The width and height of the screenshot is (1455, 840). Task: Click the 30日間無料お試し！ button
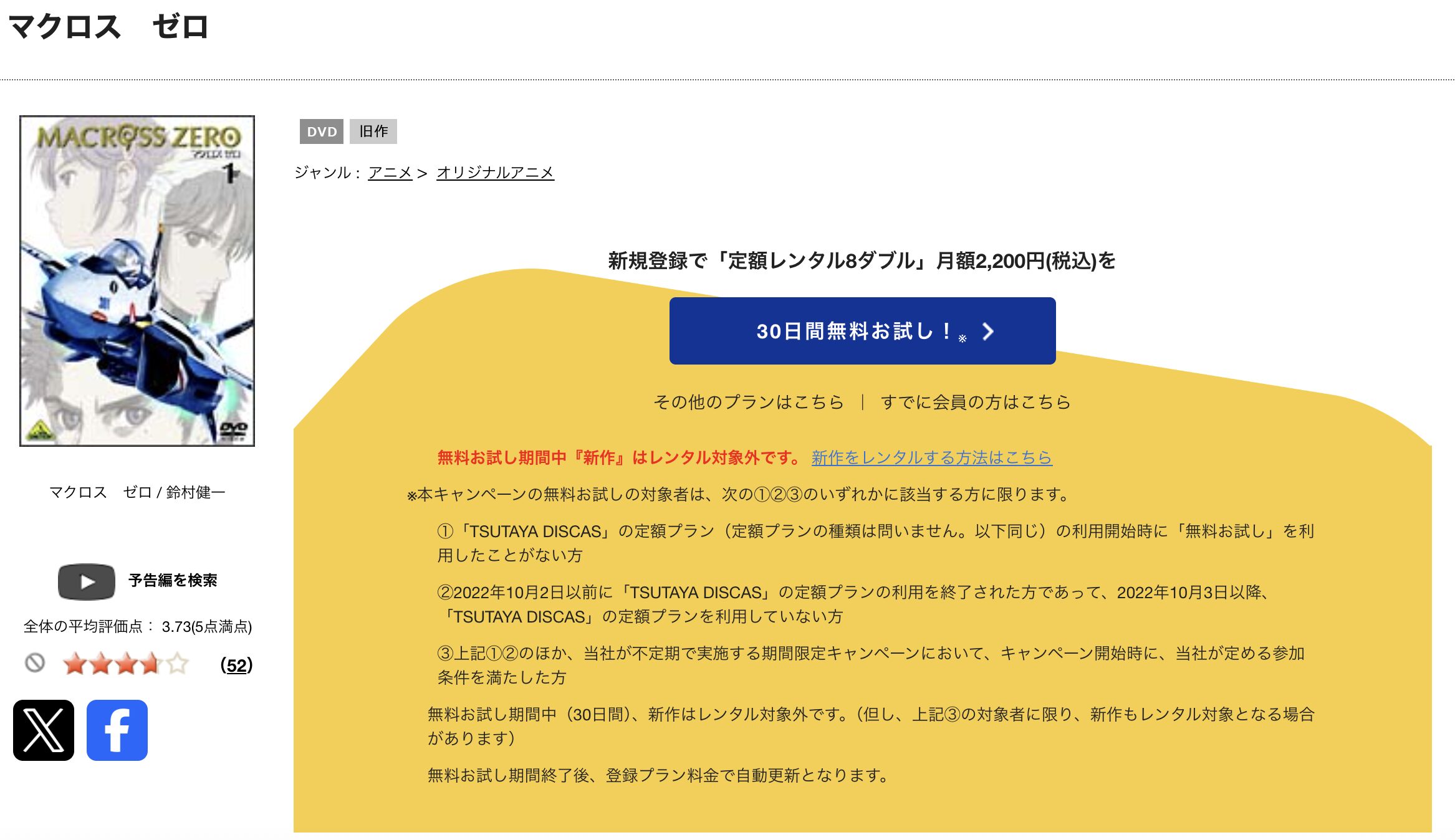tap(862, 331)
